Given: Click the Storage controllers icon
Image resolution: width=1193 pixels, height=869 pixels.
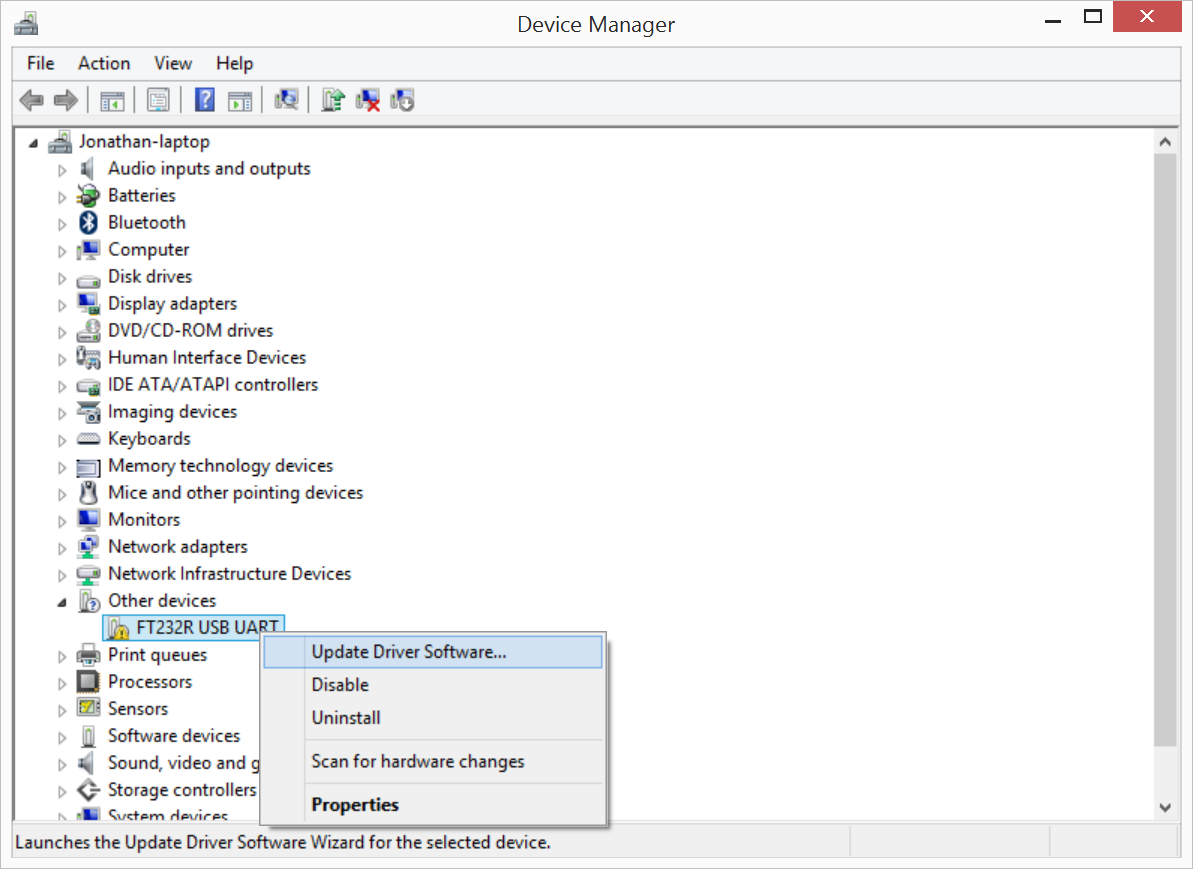Looking at the screenshot, I should pyautogui.click(x=88, y=790).
